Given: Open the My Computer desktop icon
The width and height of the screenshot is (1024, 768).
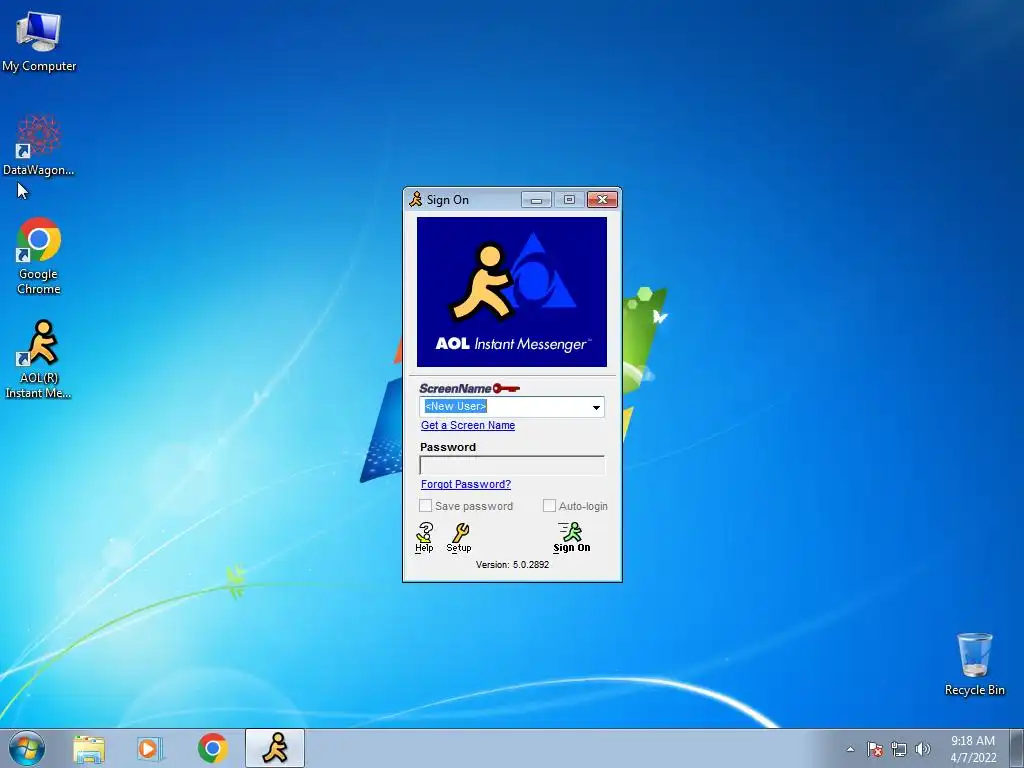Looking at the screenshot, I should point(39,41).
